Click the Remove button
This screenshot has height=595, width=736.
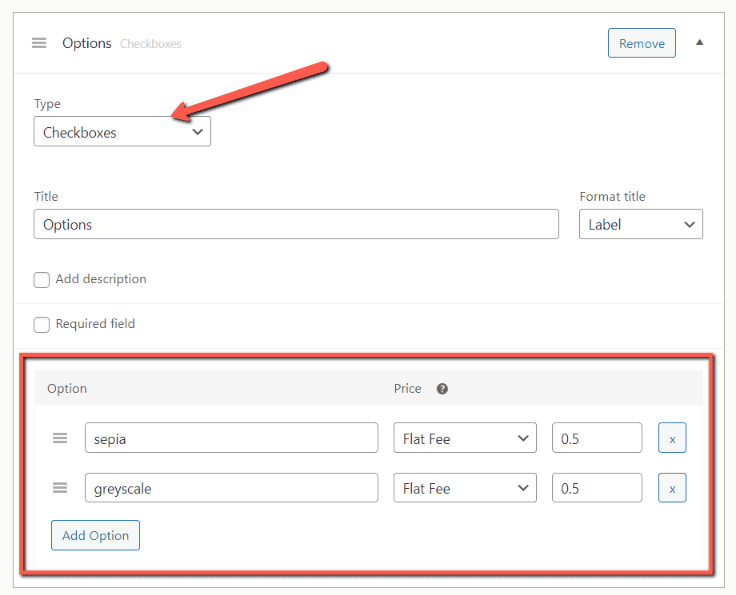point(642,43)
